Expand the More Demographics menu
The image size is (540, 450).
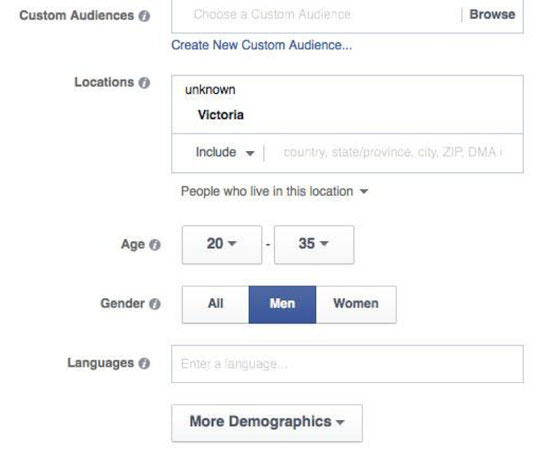pos(267,423)
